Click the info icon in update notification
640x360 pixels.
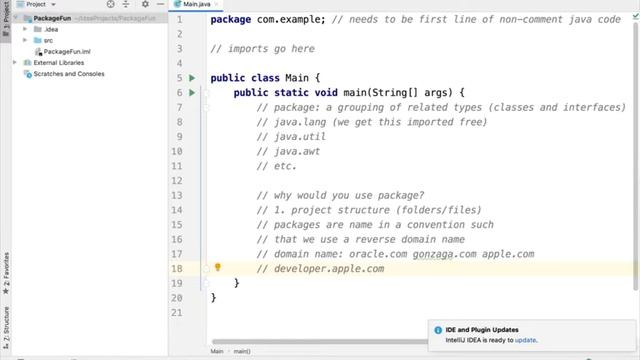click(438, 330)
